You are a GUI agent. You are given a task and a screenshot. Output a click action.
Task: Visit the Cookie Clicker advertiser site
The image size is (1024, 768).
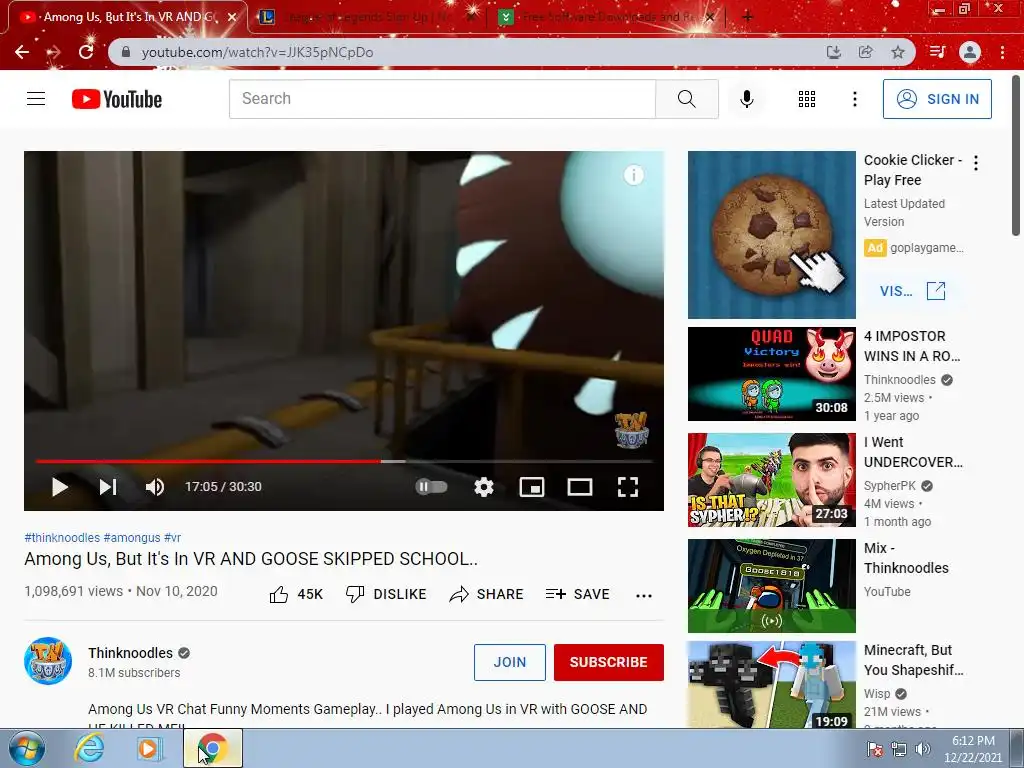pyautogui.click(x=912, y=291)
